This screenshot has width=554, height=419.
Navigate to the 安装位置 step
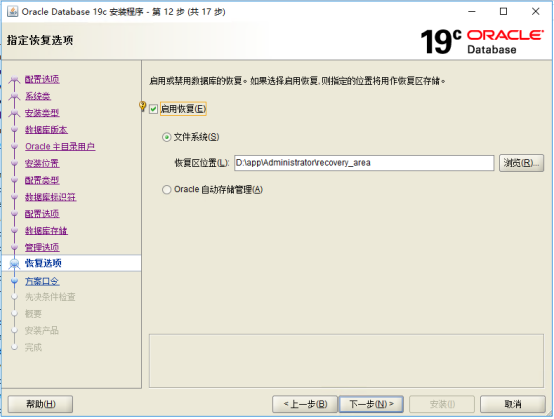tap(42, 163)
